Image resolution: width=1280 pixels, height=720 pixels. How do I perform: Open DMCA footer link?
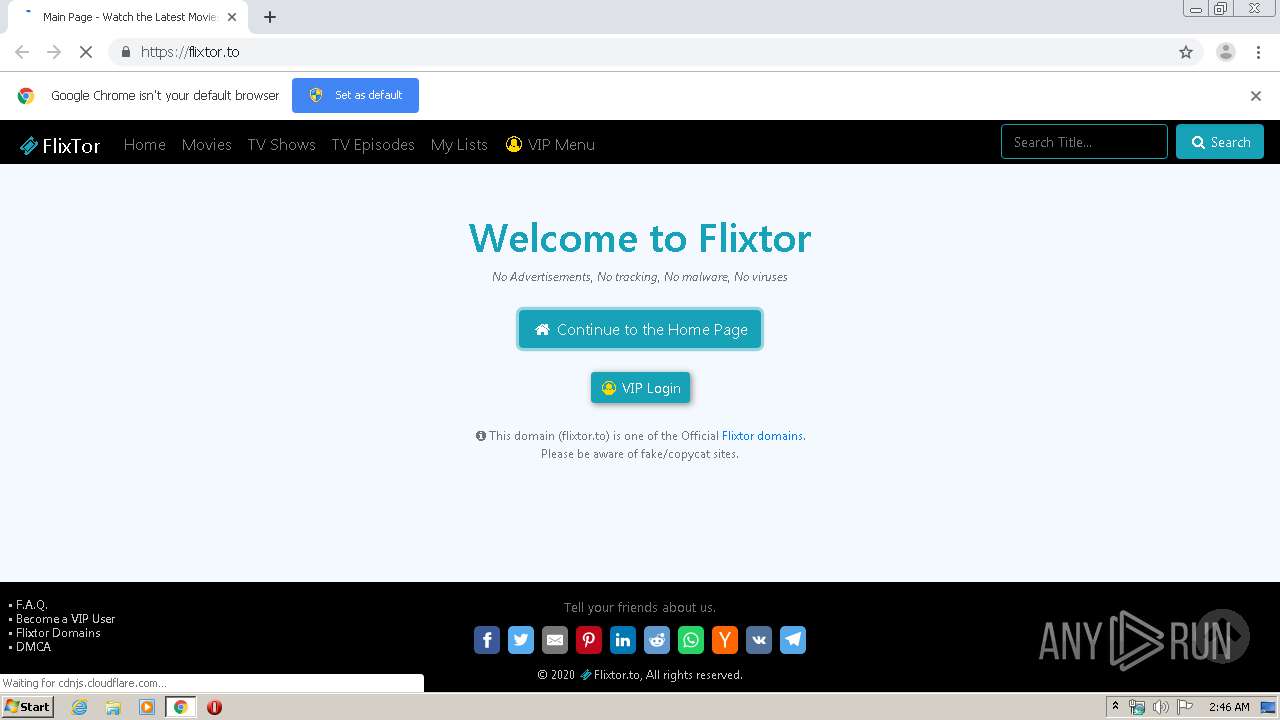click(x=33, y=647)
